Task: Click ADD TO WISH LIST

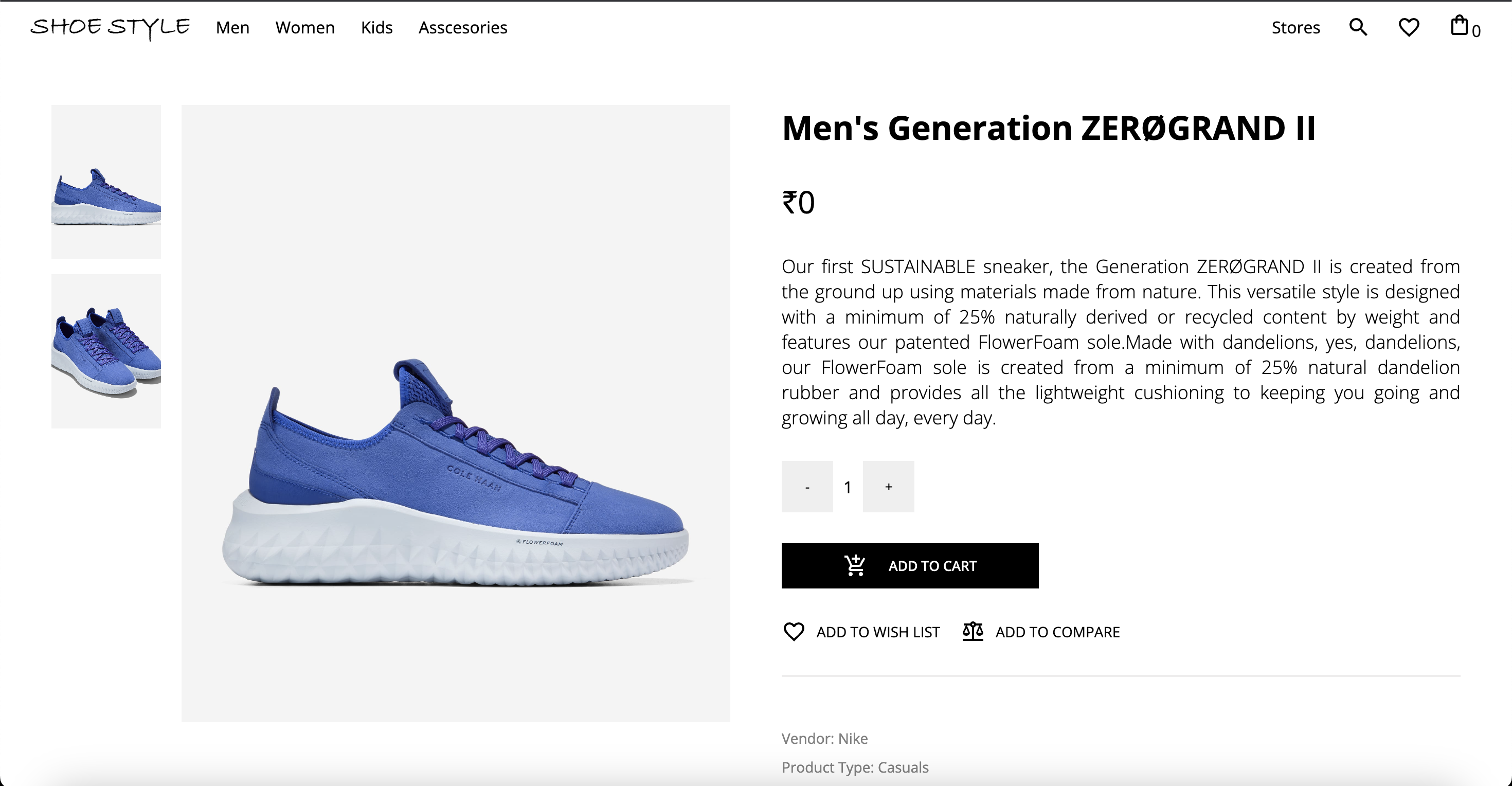Action: [x=877, y=632]
